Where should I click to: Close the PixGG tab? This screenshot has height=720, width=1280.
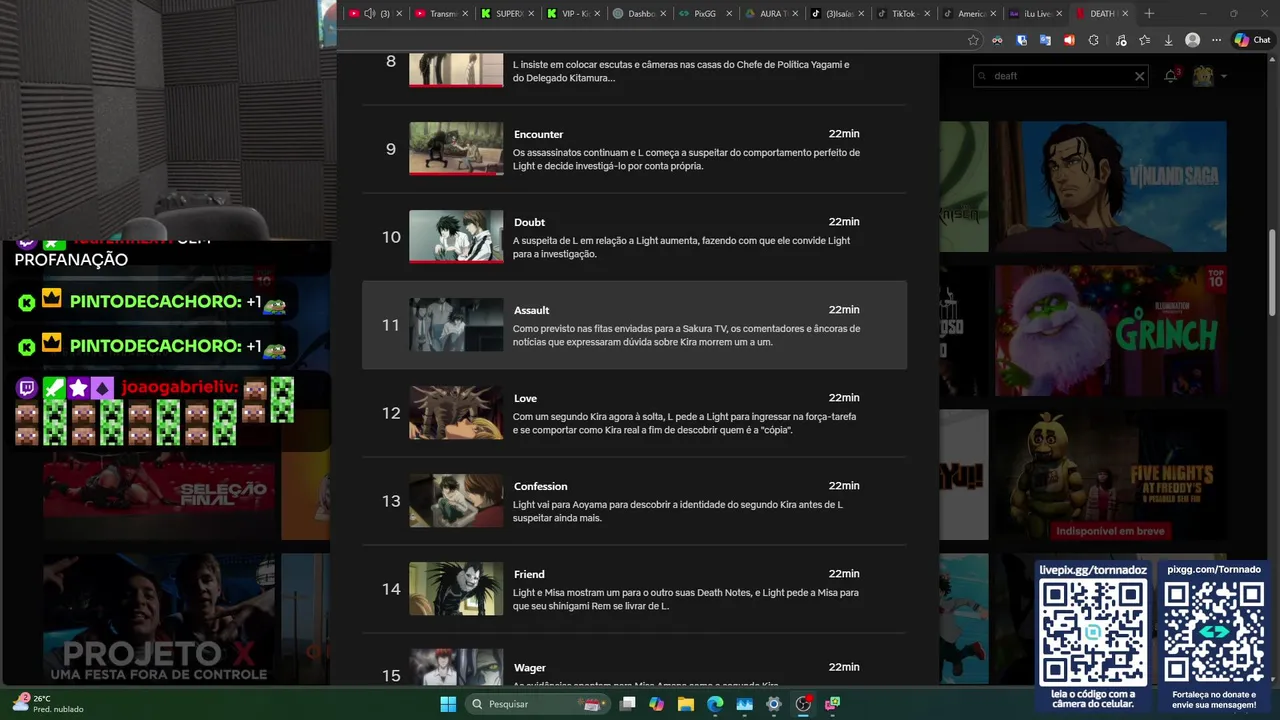(x=729, y=13)
